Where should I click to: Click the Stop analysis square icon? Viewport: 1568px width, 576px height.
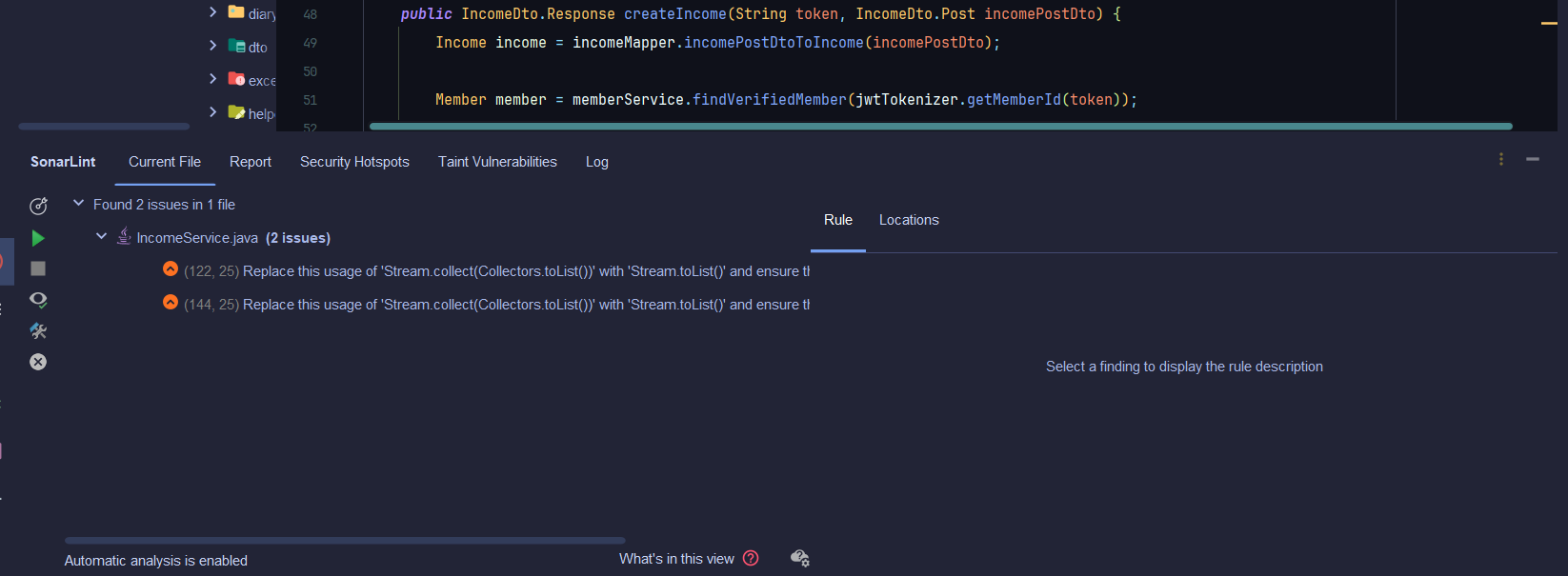38,268
